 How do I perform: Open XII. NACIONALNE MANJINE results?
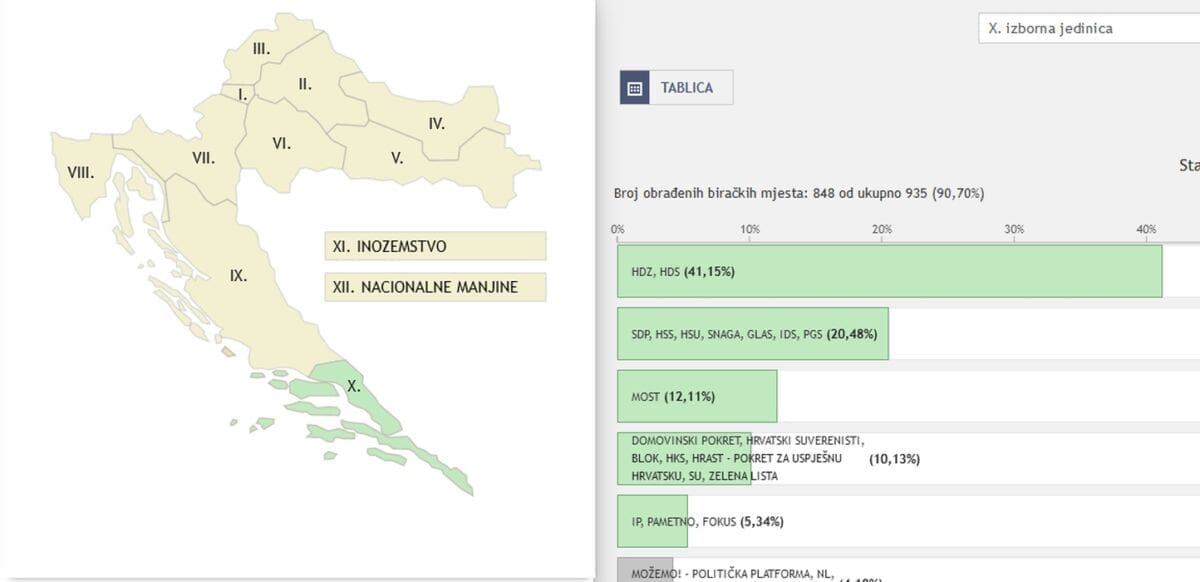point(434,287)
